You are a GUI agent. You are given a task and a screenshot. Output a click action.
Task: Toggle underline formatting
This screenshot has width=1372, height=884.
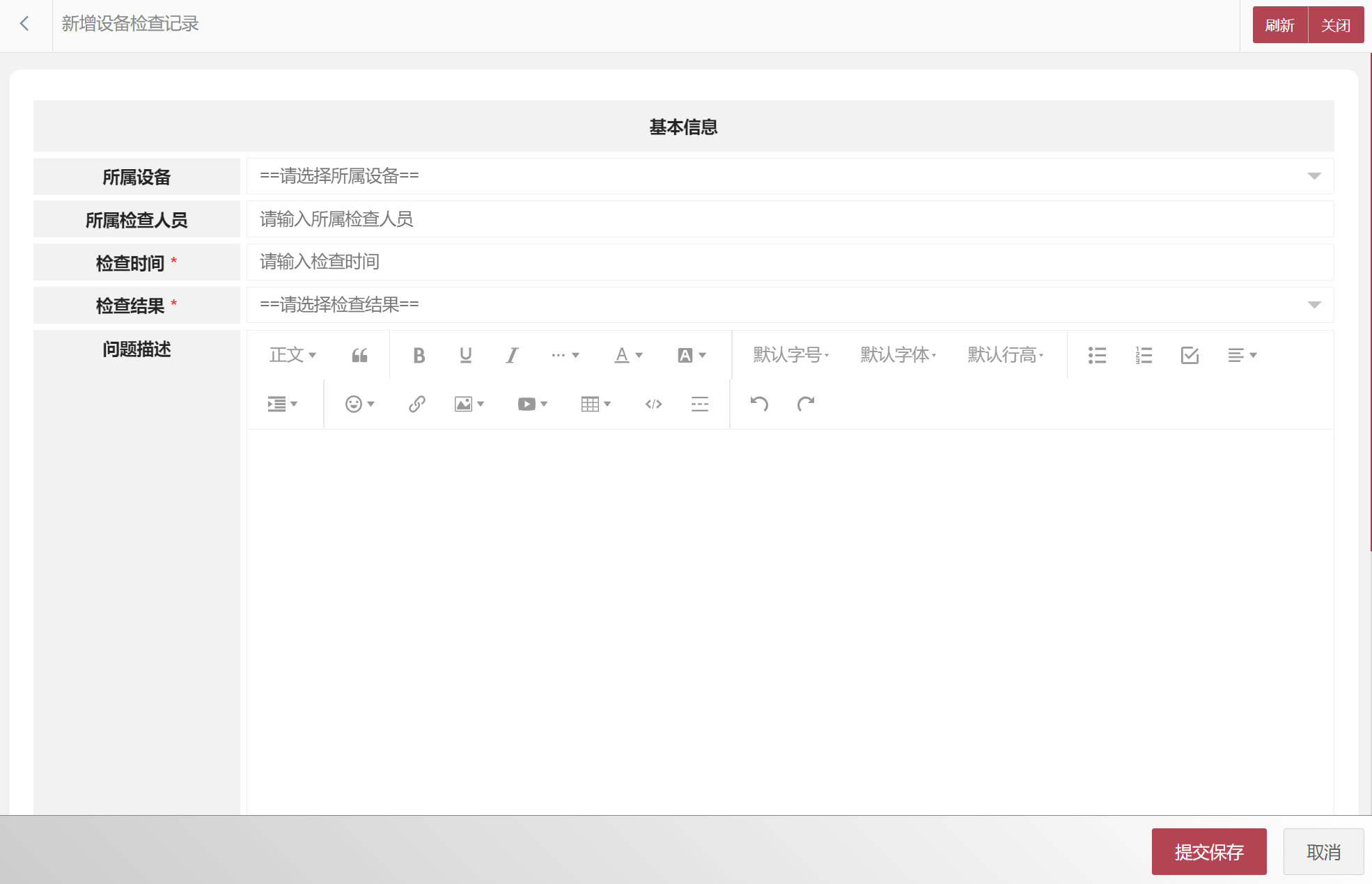tap(465, 356)
